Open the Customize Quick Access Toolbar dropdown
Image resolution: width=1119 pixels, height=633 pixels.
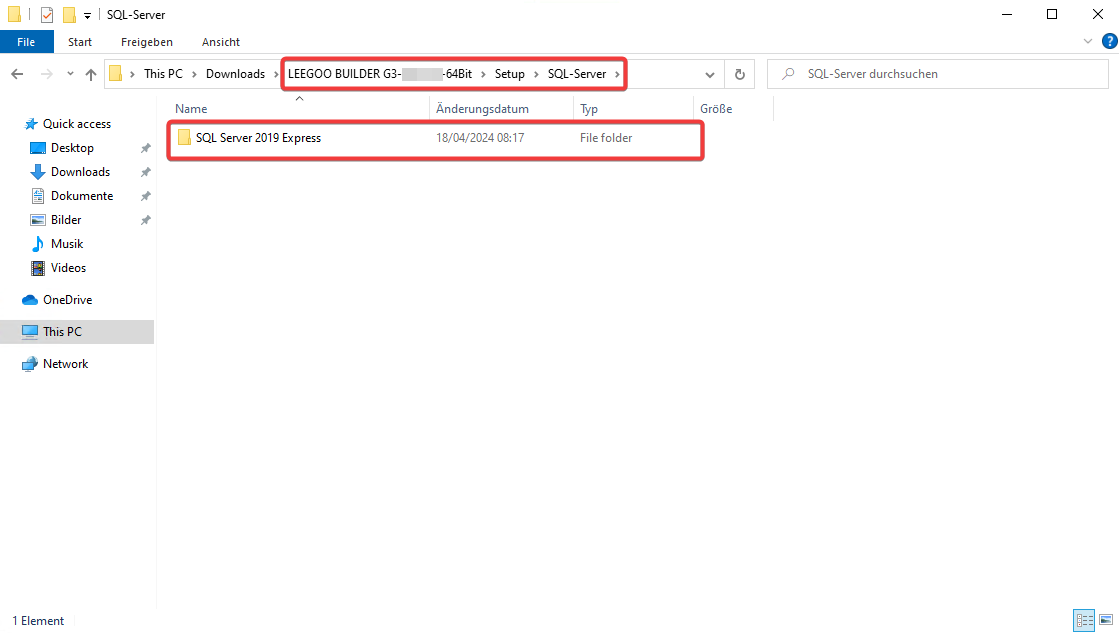coord(87,15)
